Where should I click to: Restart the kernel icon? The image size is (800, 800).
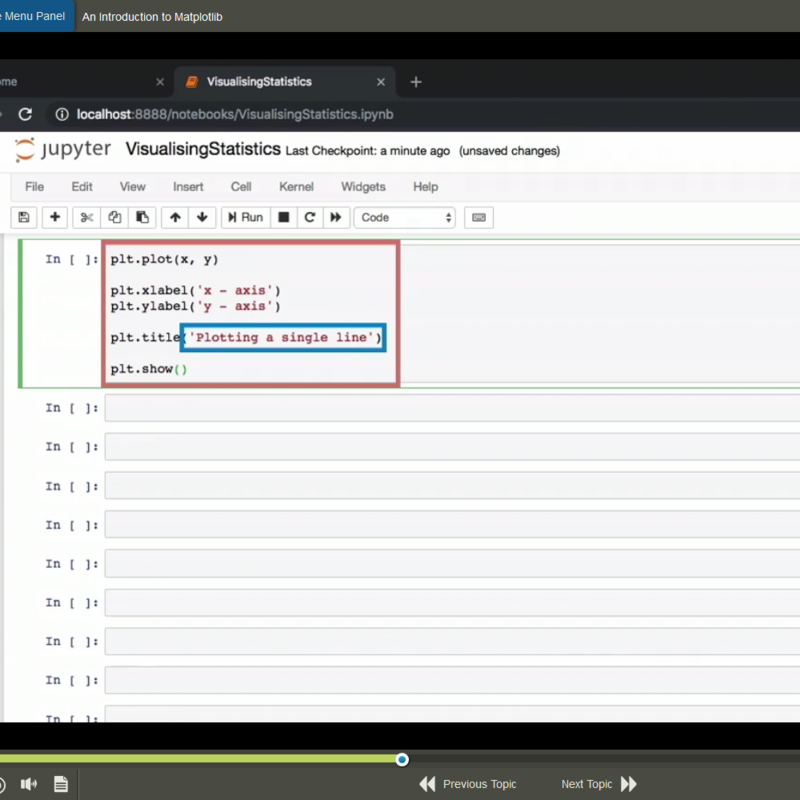[x=310, y=217]
